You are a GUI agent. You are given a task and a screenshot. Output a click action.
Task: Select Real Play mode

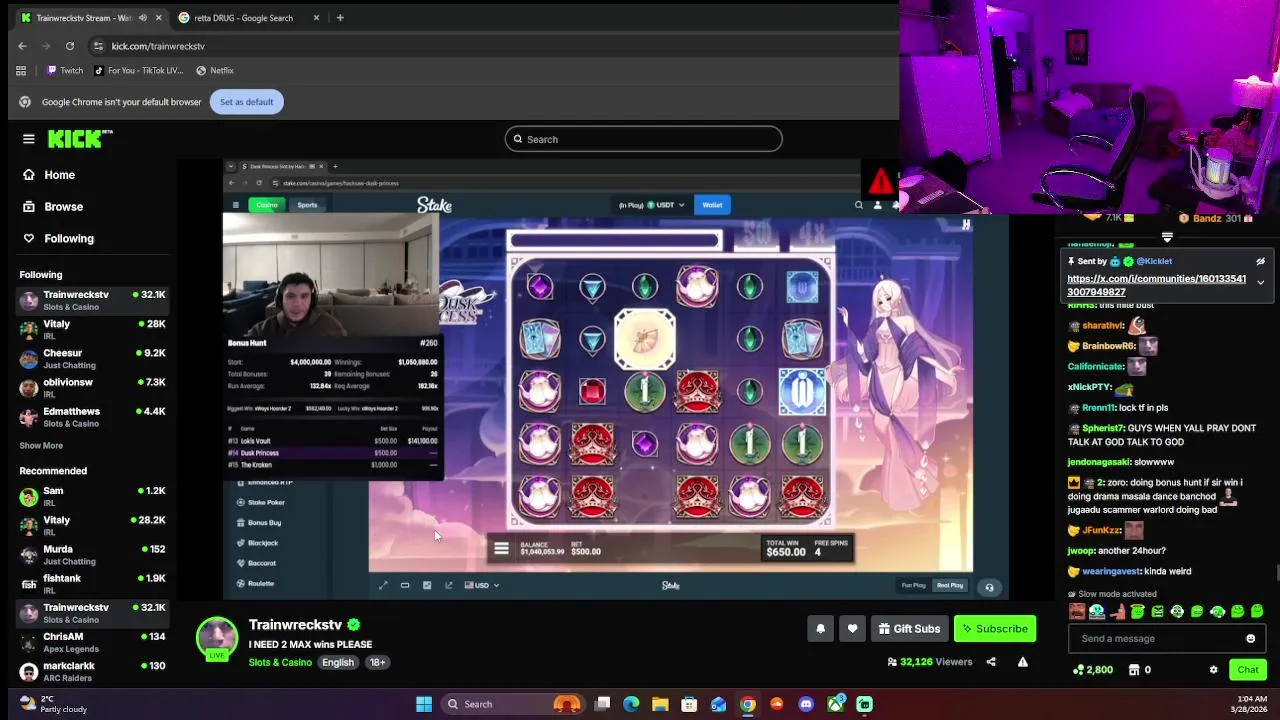949,586
